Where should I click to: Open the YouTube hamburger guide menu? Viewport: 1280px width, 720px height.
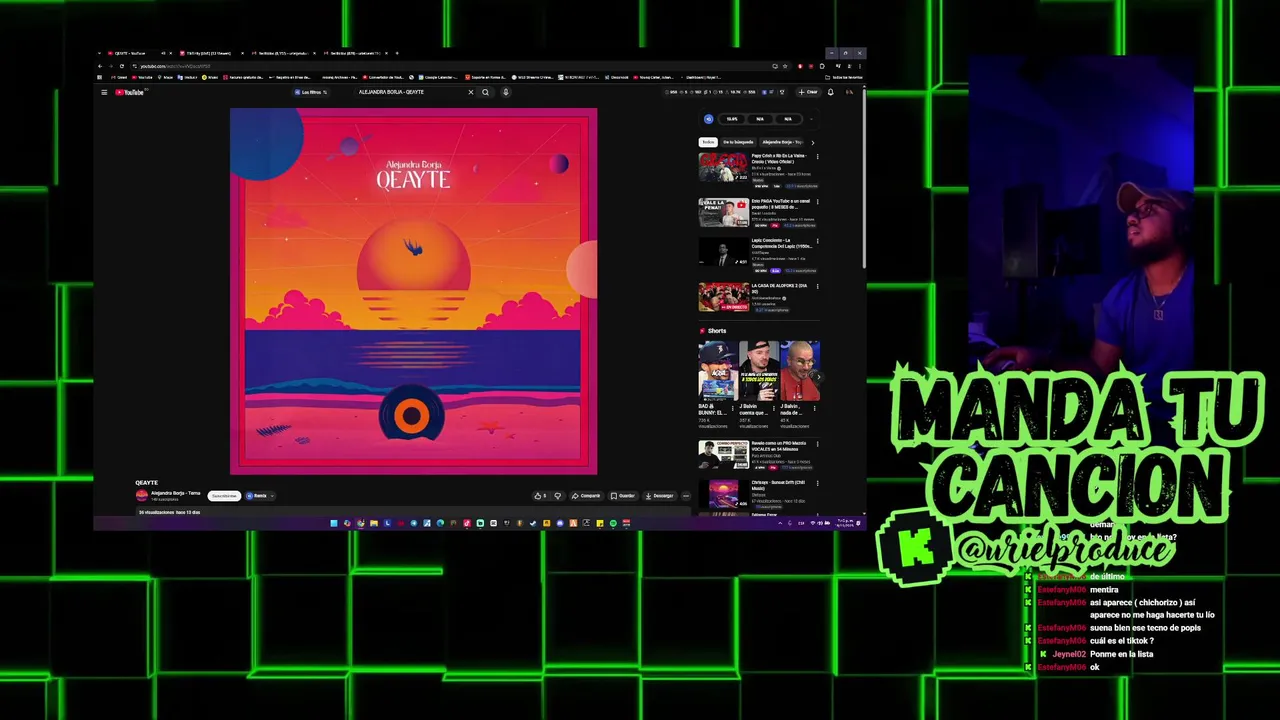[104, 92]
